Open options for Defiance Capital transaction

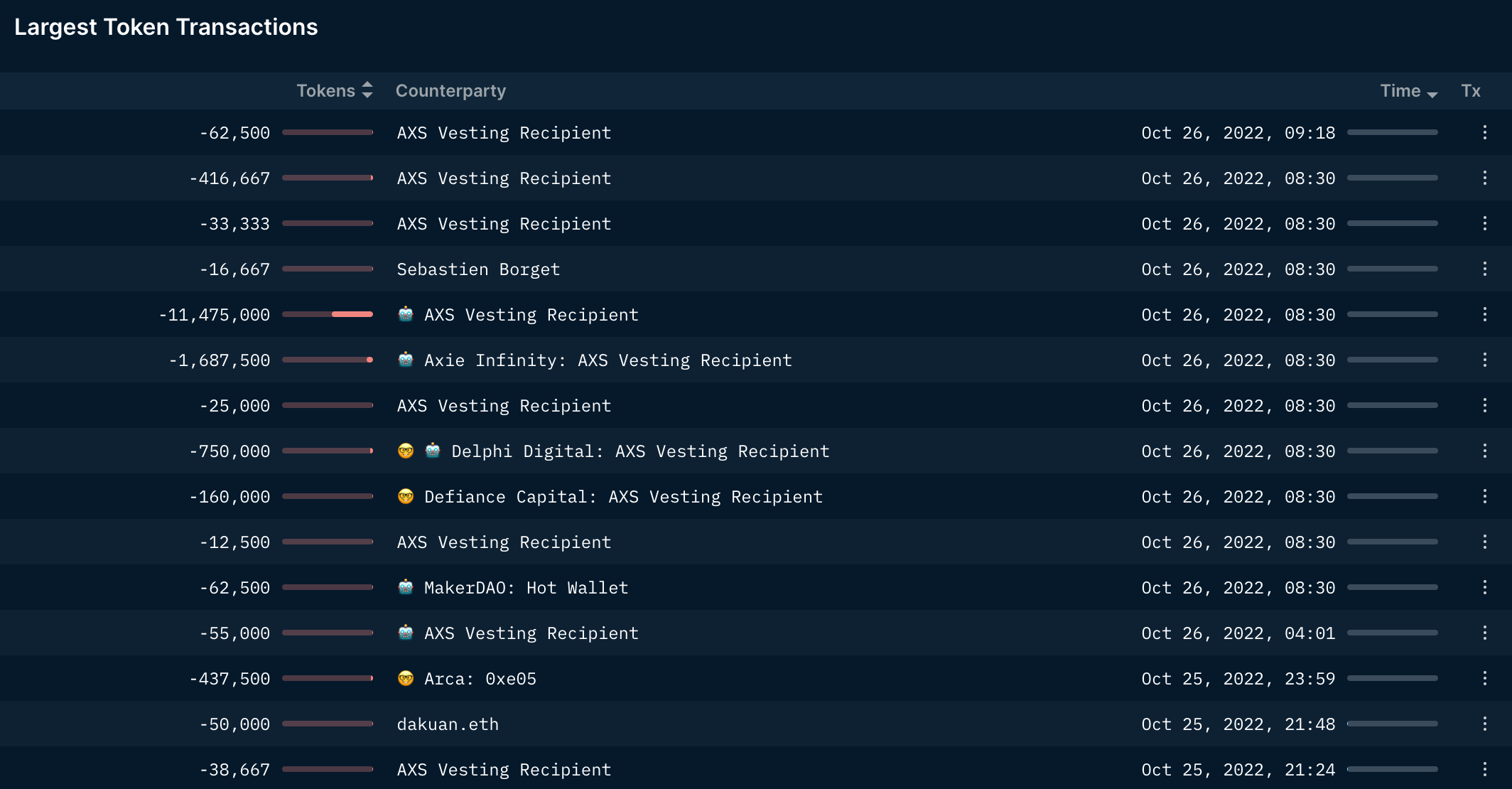1484,496
